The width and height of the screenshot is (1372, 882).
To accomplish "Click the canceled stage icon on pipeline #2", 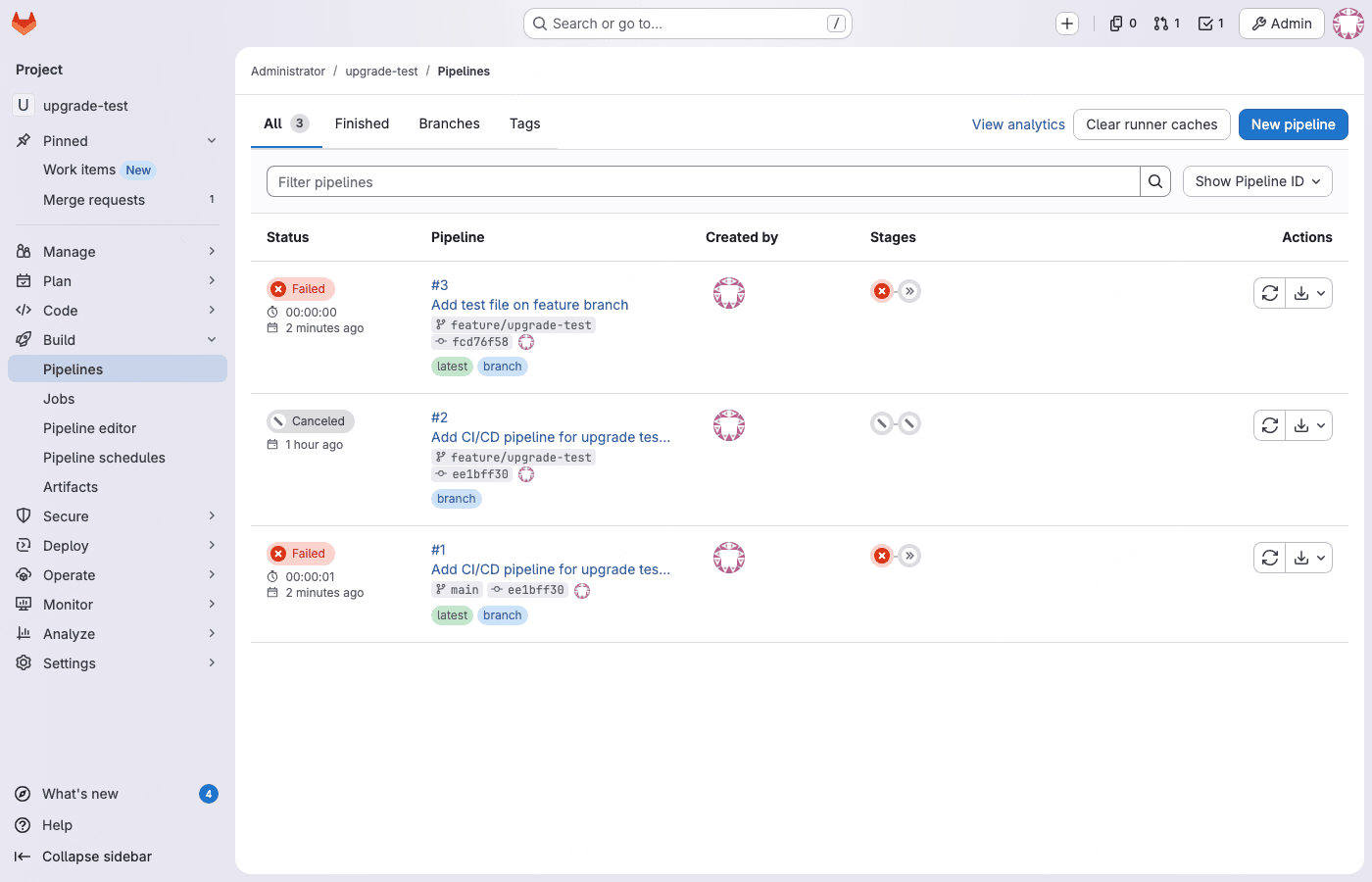I will tap(879, 423).
